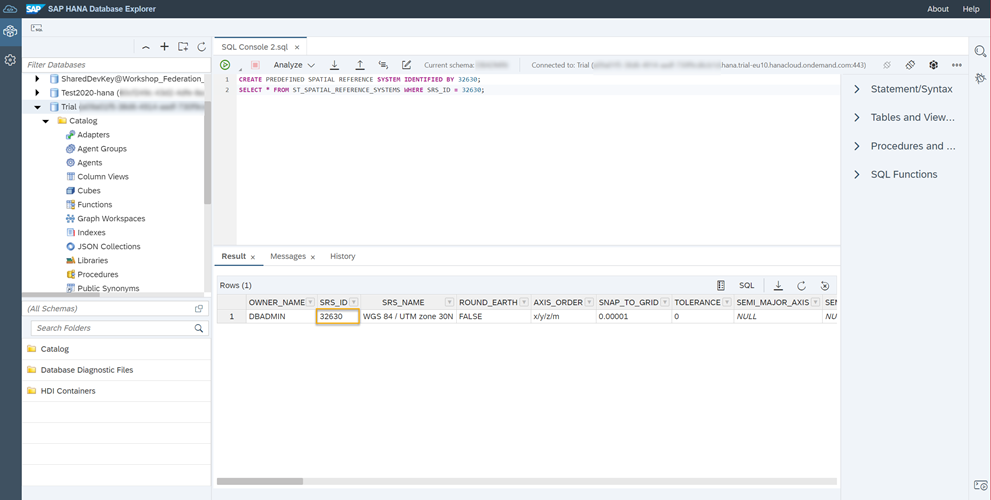991x500 pixels.
Task: Open SNAP_TO_GRID column filter dropdown
Action: point(665,302)
